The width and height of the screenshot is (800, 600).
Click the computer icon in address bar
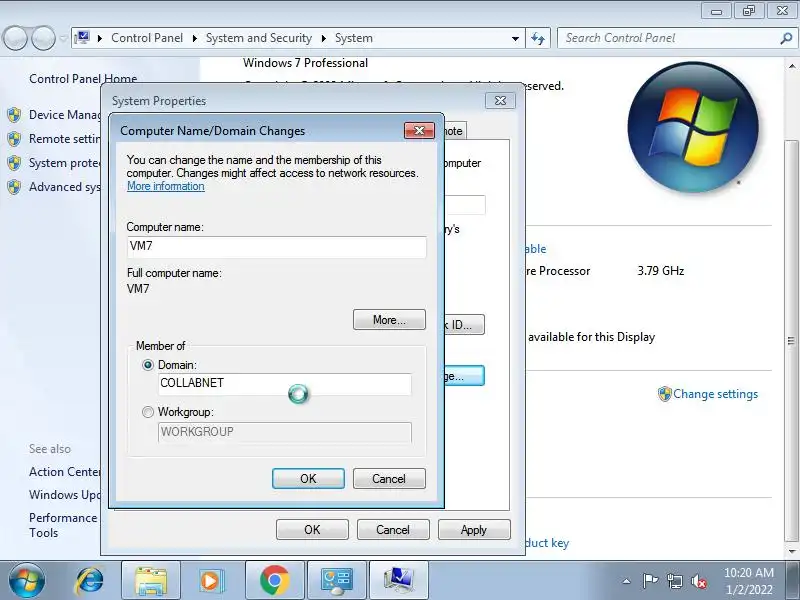(82, 38)
